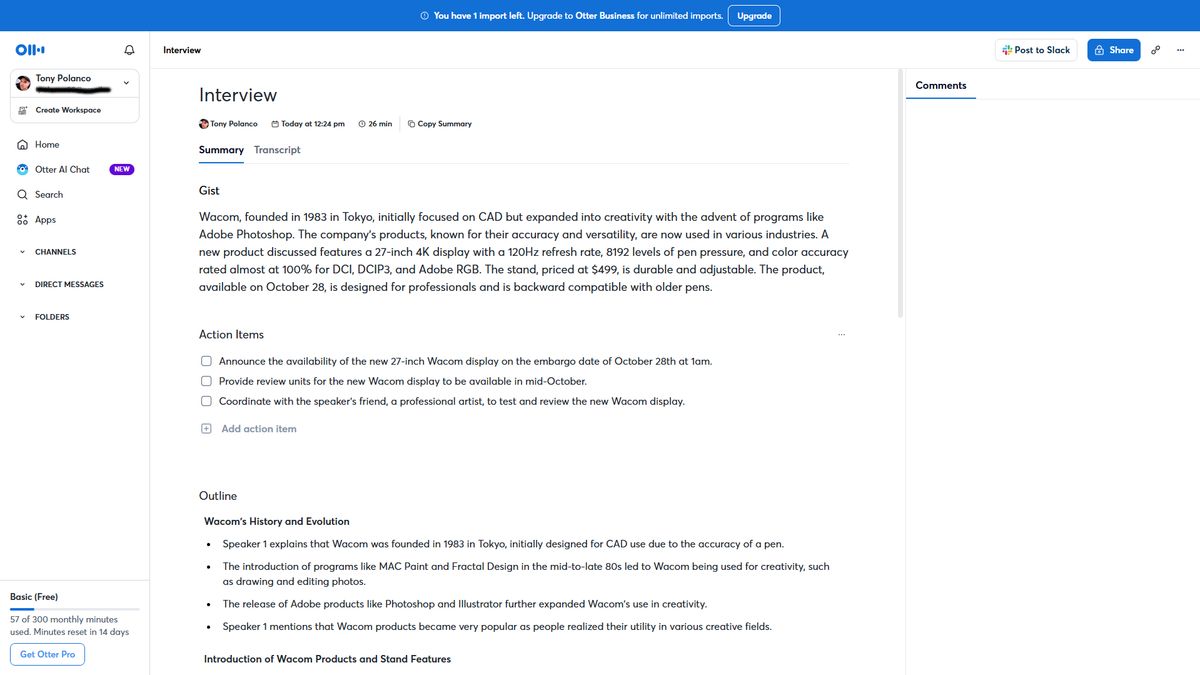Click the Home sidebar icon
The height and width of the screenshot is (675, 1200).
pyautogui.click(x=22, y=145)
